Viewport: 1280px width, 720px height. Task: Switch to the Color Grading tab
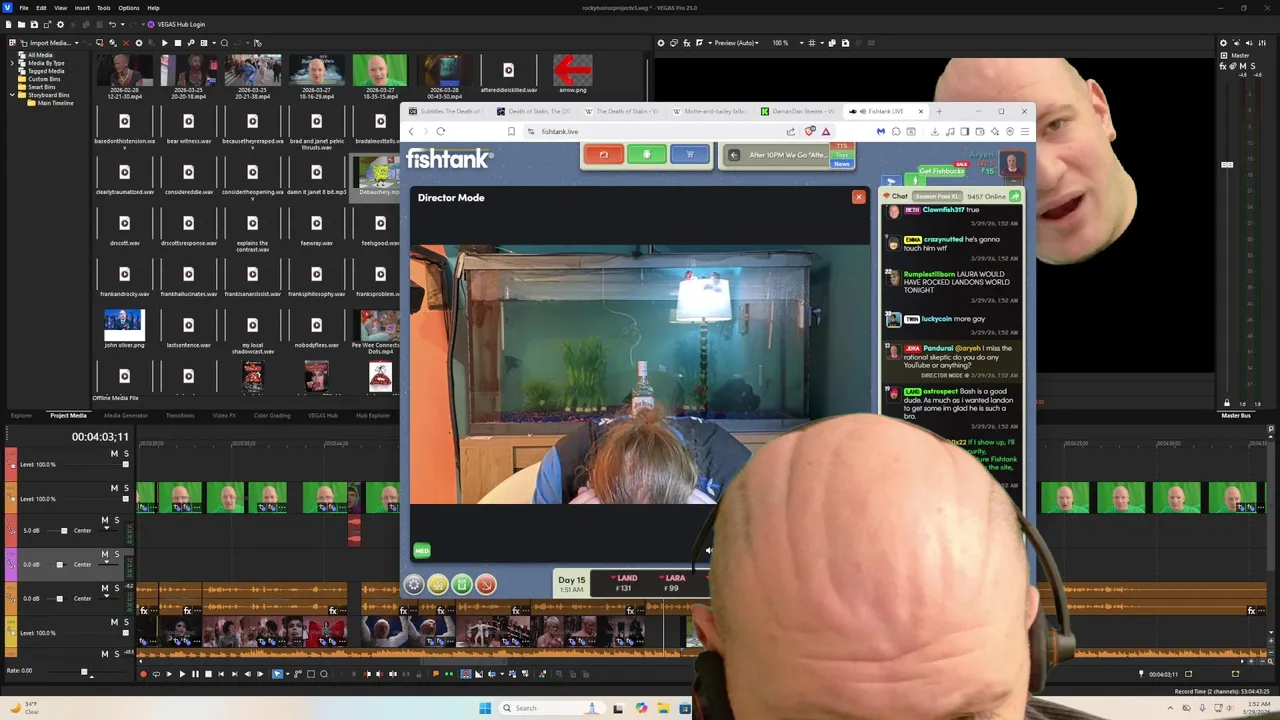tap(272, 415)
